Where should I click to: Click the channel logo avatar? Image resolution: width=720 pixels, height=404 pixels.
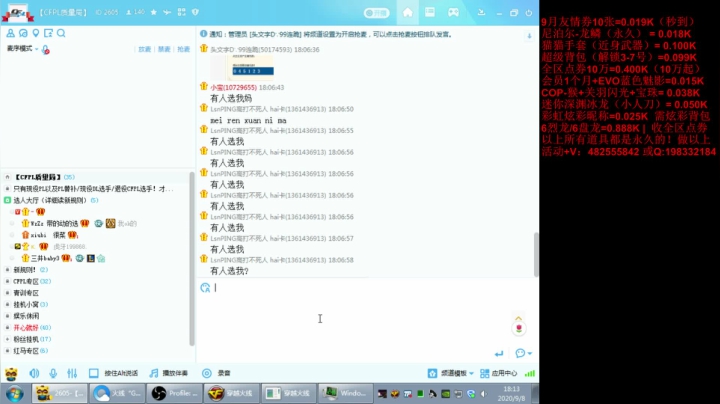[x=17, y=13]
